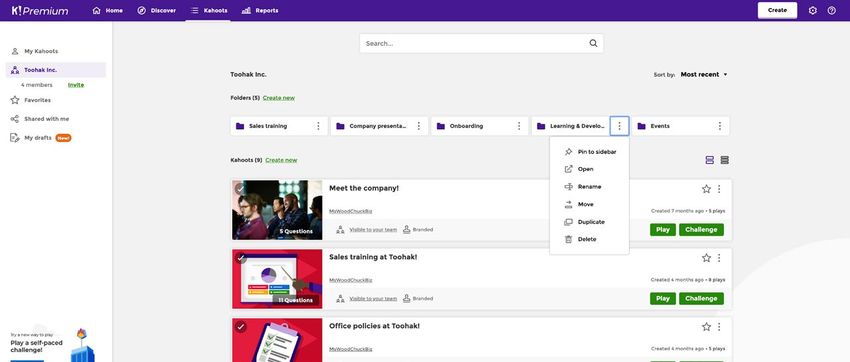The width and height of the screenshot is (850, 362).
Task: Open the Events folder options
Action: click(719, 126)
